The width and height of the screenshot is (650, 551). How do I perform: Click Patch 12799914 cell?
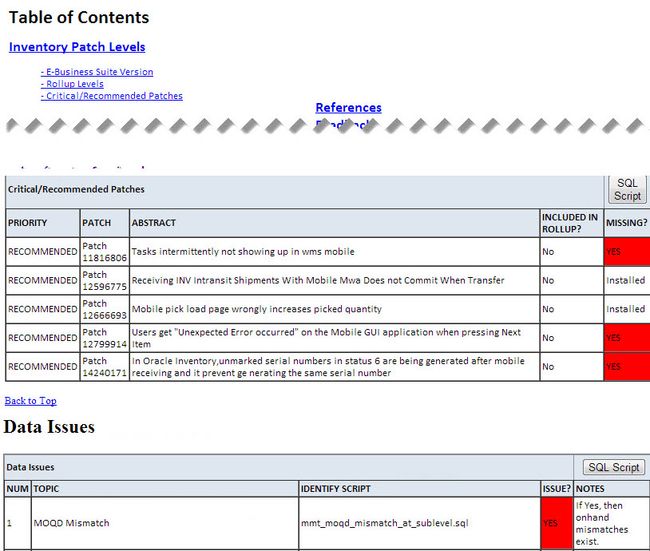pos(104,338)
